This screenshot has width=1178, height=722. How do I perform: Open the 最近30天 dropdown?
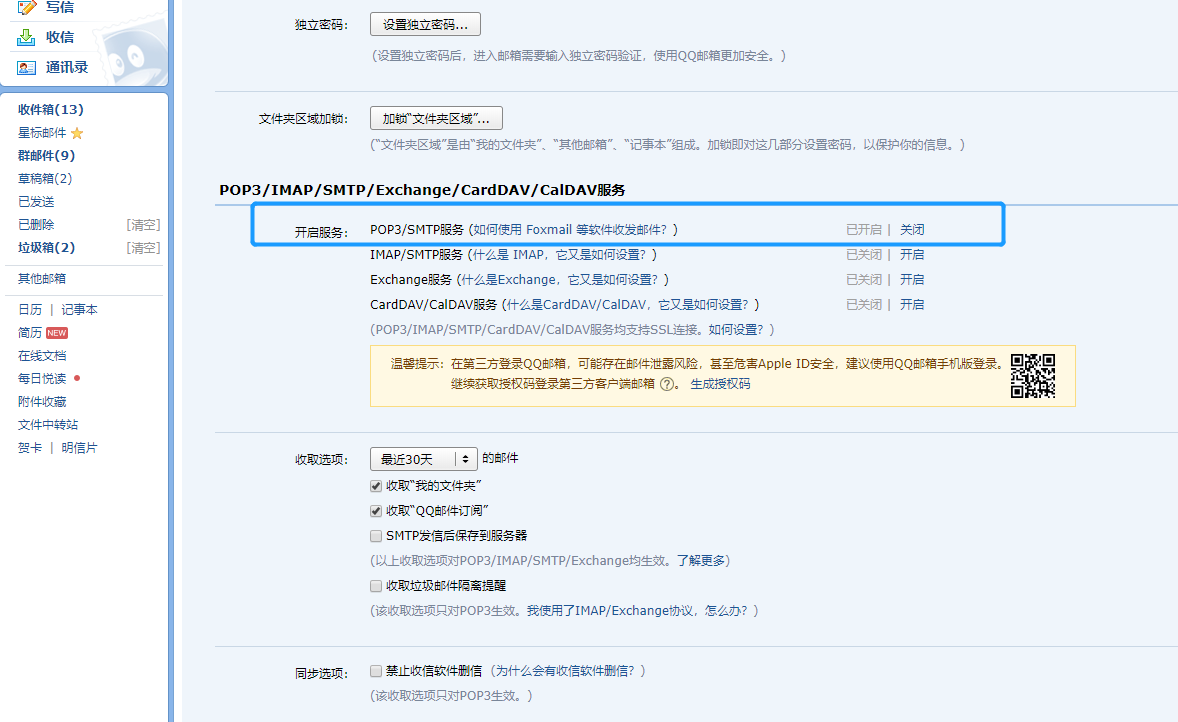[424, 458]
